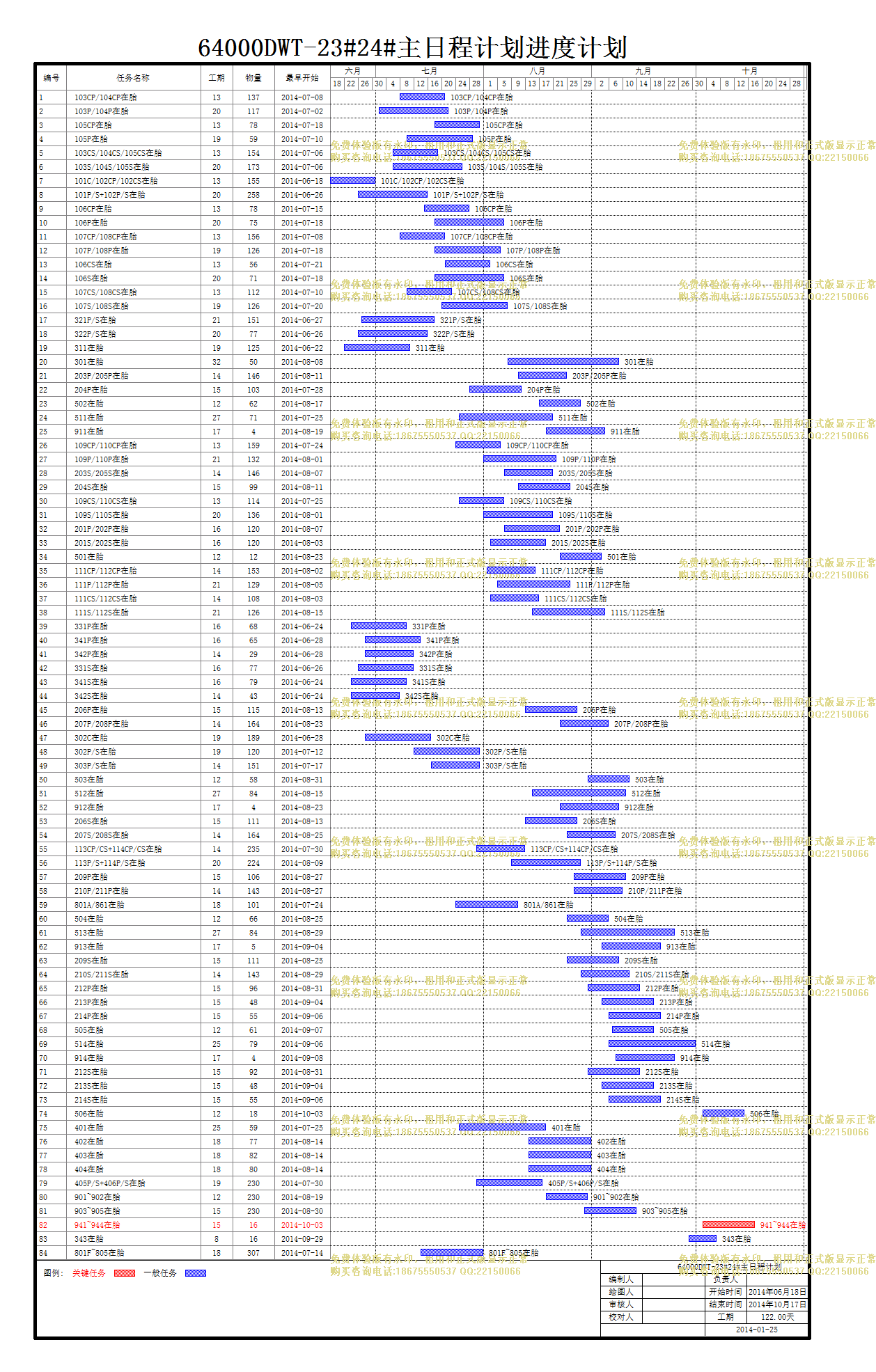Viewport: 876px width, 1372px height.
Task: Click the chart title 64000DWT-23#24#主日程计划进度计划
Action: 412,48
